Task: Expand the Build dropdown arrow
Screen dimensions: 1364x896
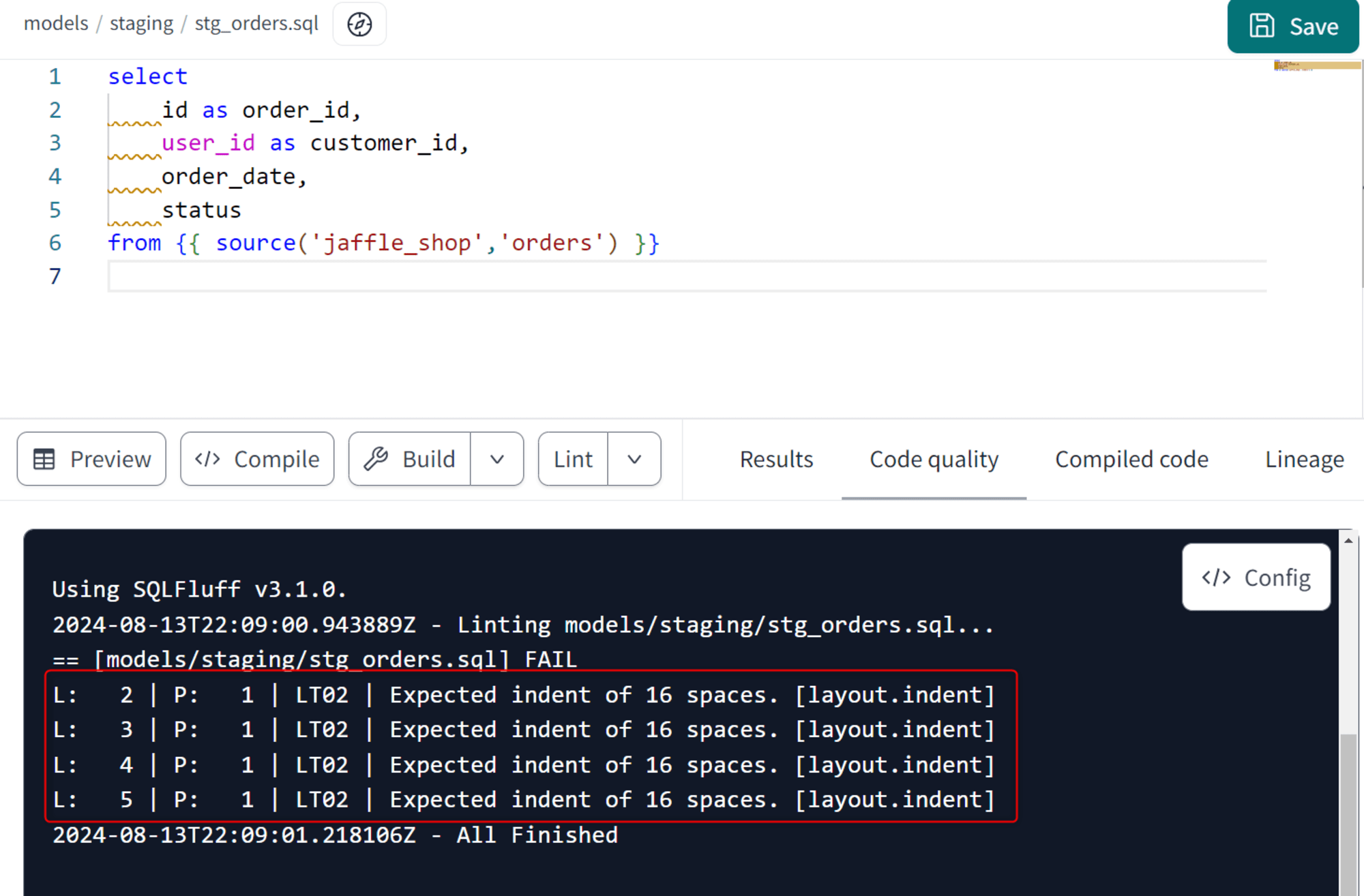Action: (x=497, y=459)
